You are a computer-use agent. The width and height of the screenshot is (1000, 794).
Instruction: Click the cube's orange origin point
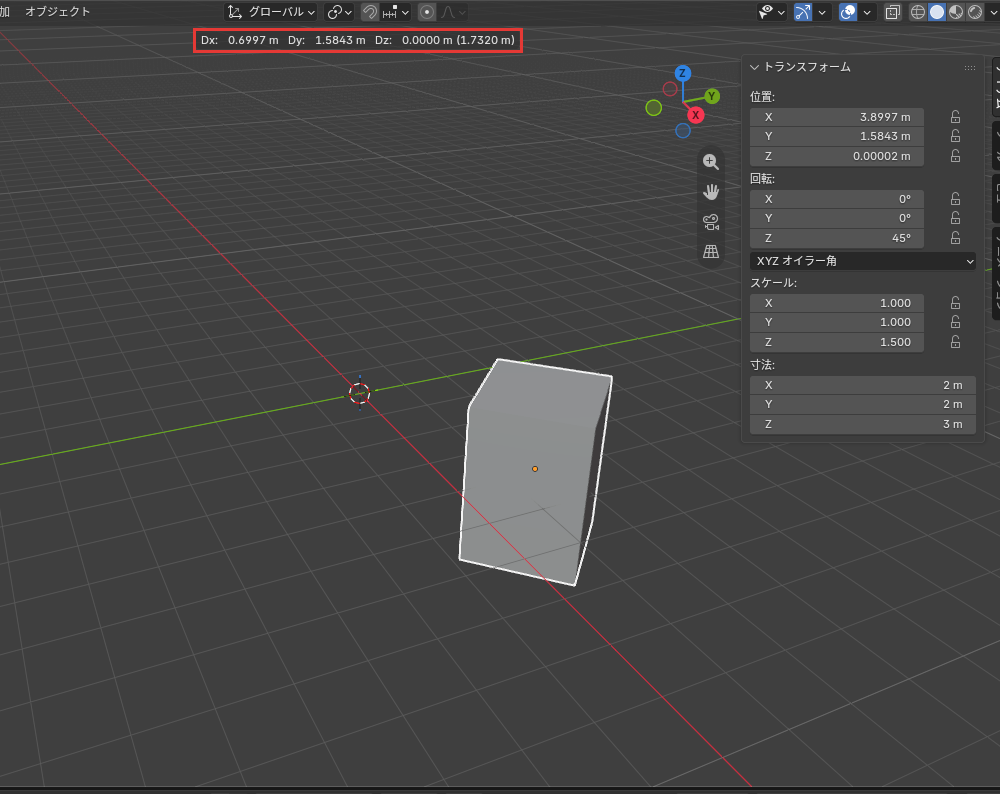[x=535, y=469]
